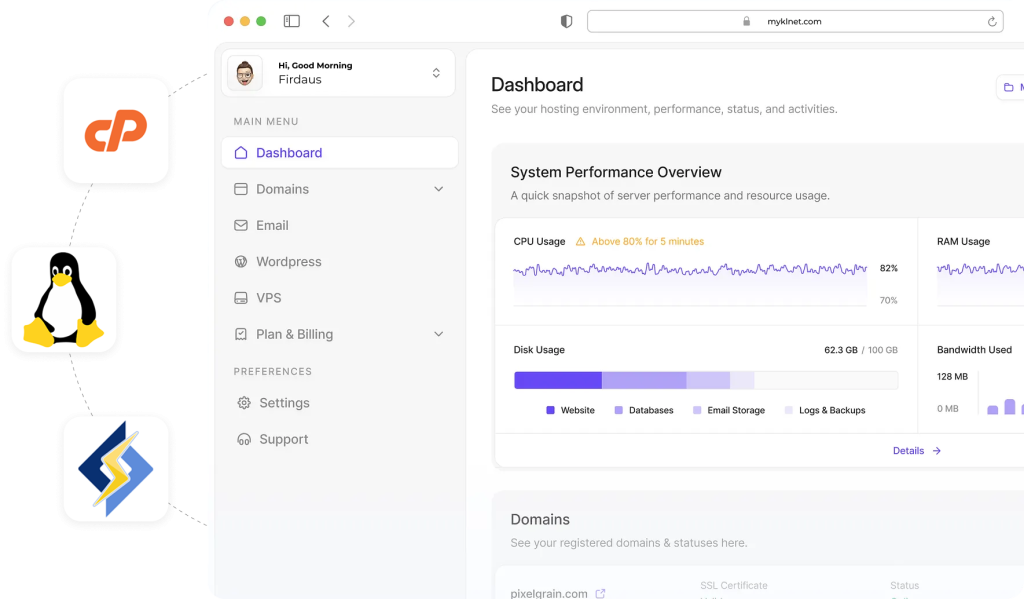Open the pixelgrain.com domain link

click(x=549, y=593)
